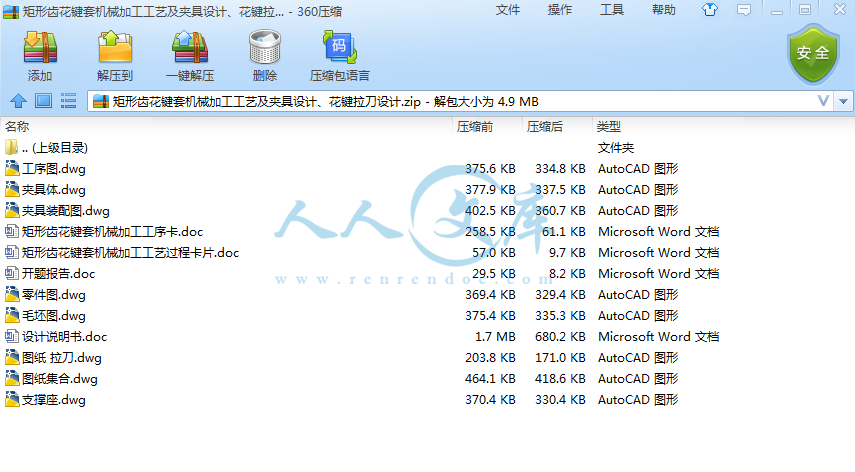Switch to icon view mode
The image size is (855, 472).
(44, 101)
